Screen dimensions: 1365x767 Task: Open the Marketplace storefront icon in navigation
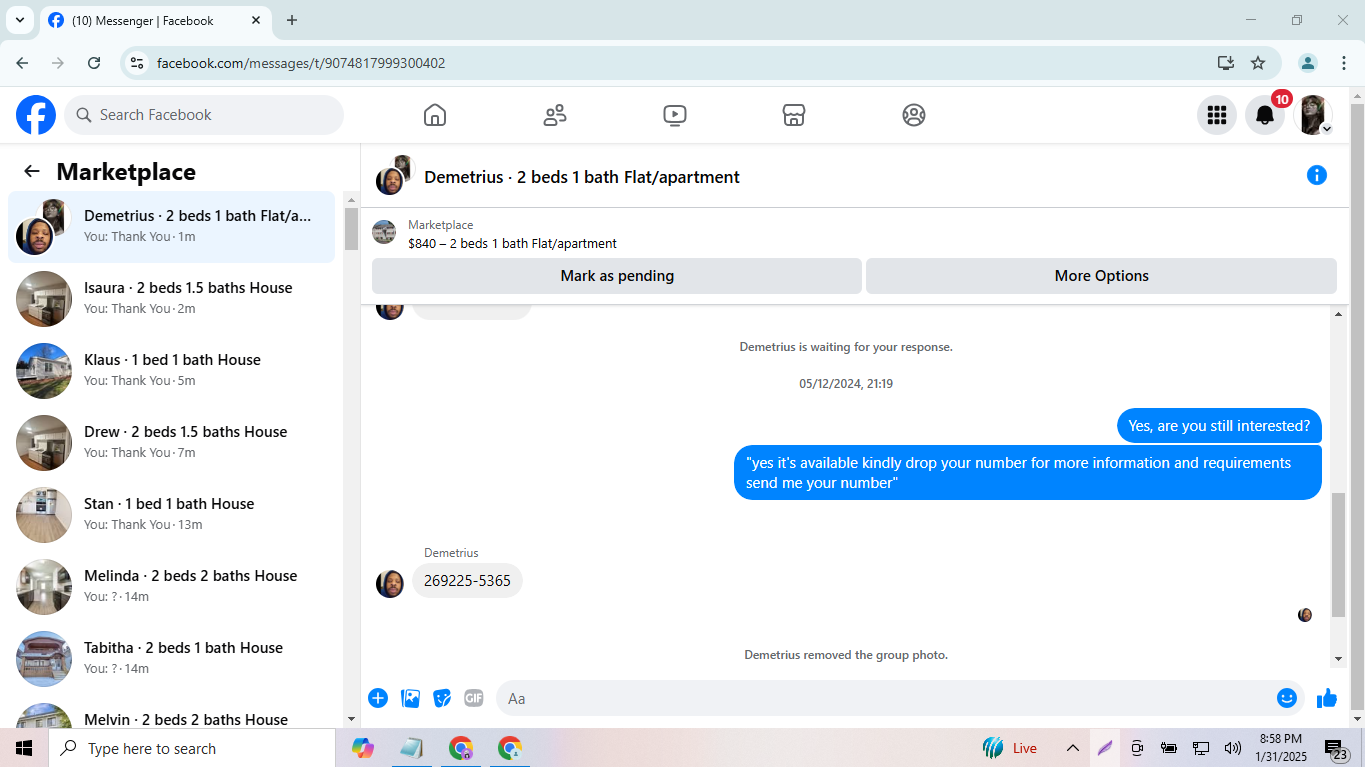tap(794, 115)
